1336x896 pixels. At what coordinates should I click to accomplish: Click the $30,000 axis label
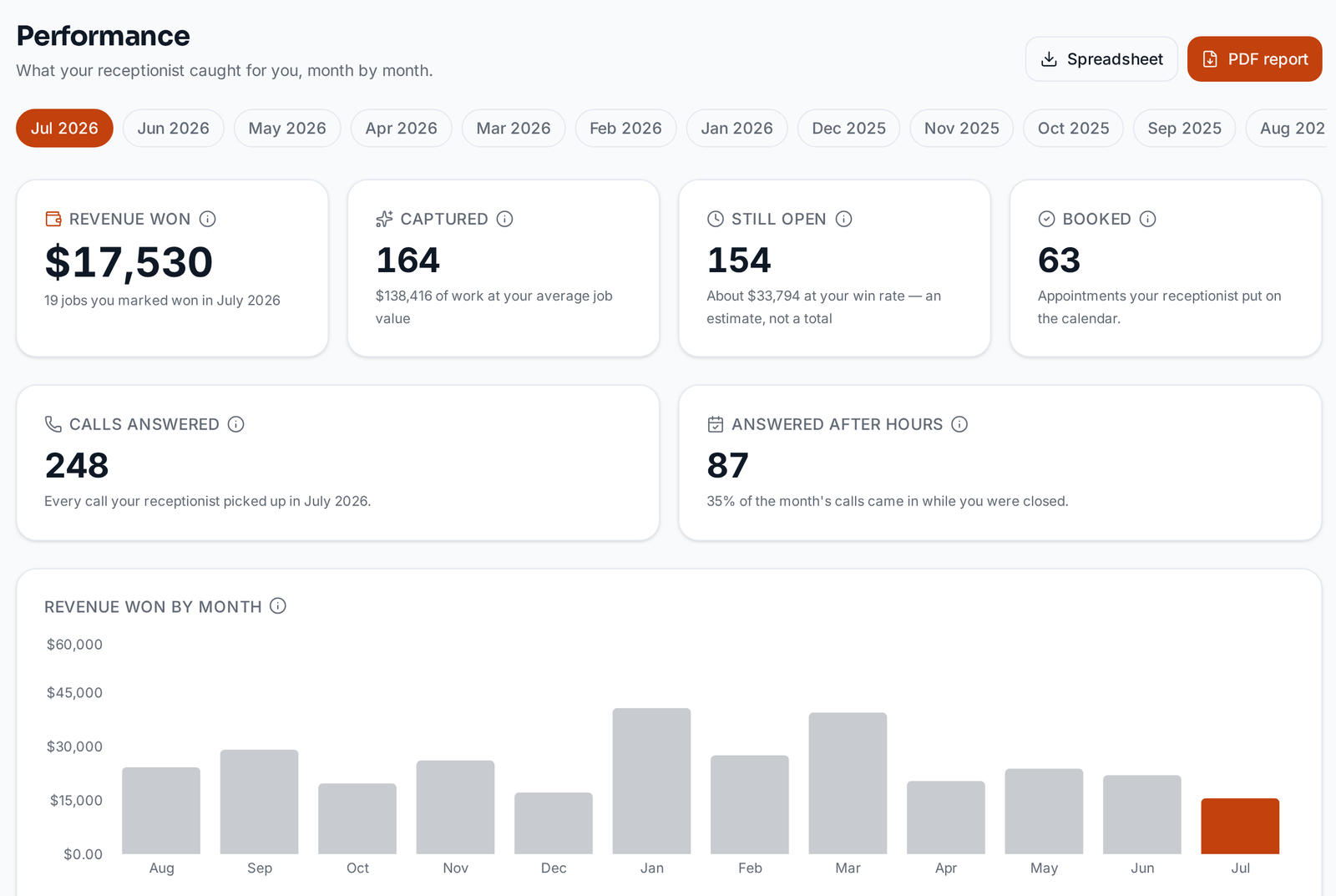point(74,747)
